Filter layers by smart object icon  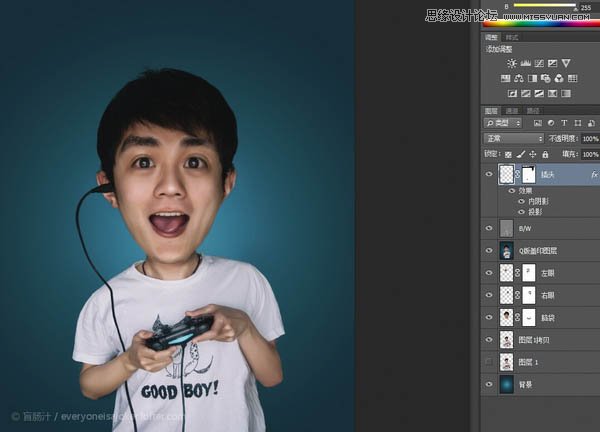pos(591,123)
